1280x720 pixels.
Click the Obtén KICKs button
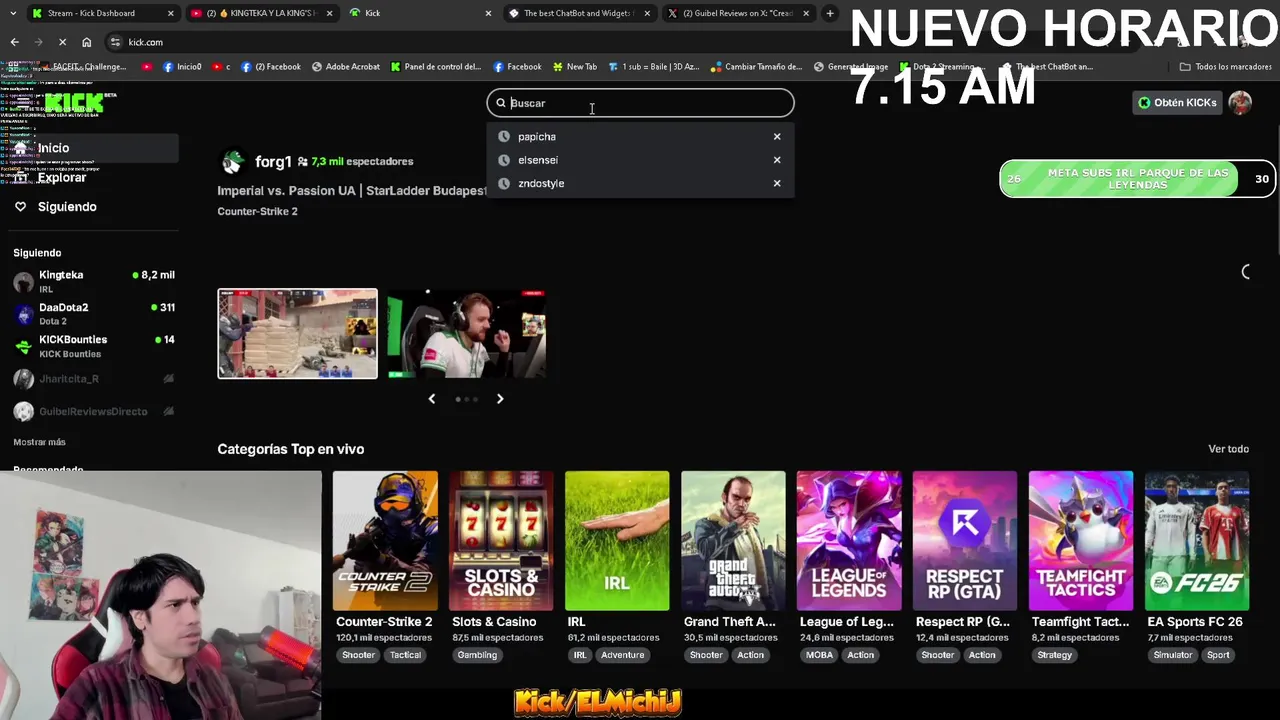click(x=1176, y=103)
